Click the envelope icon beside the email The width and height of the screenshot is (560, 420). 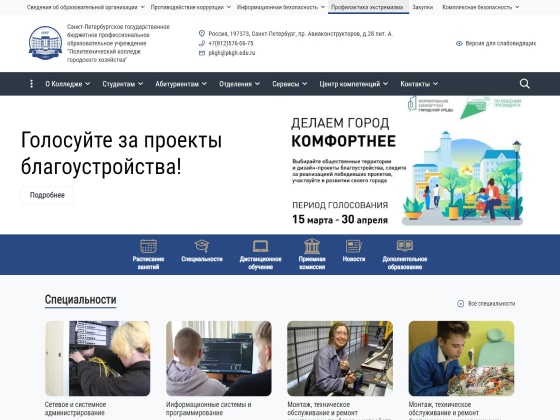pyautogui.click(x=202, y=53)
